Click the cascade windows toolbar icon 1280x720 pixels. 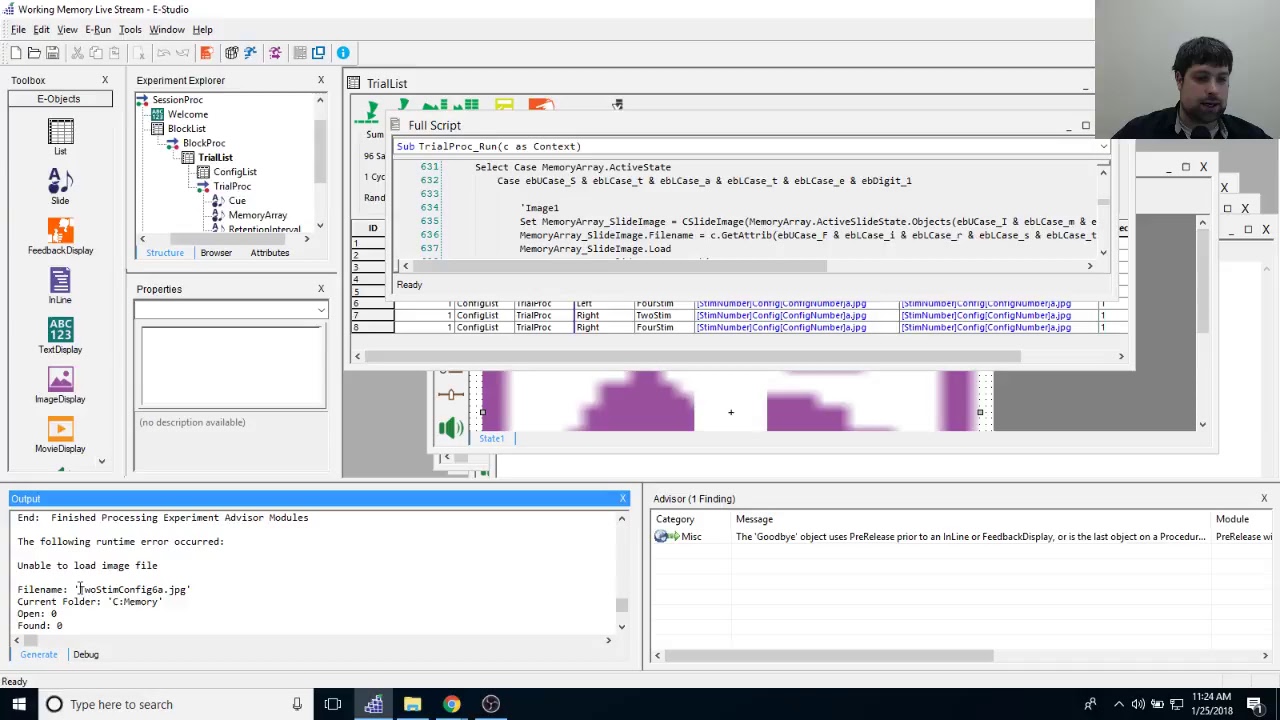(318, 53)
